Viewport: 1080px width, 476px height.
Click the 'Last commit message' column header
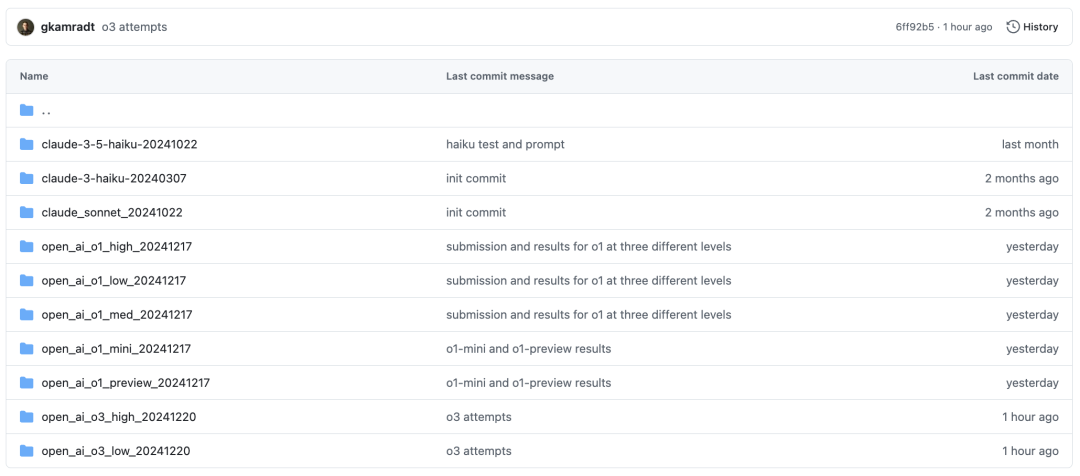tap(499, 76)
